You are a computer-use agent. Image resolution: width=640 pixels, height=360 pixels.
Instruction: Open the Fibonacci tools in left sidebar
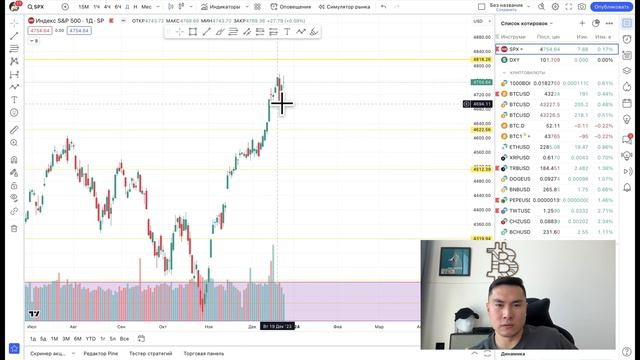click(14, 49)
